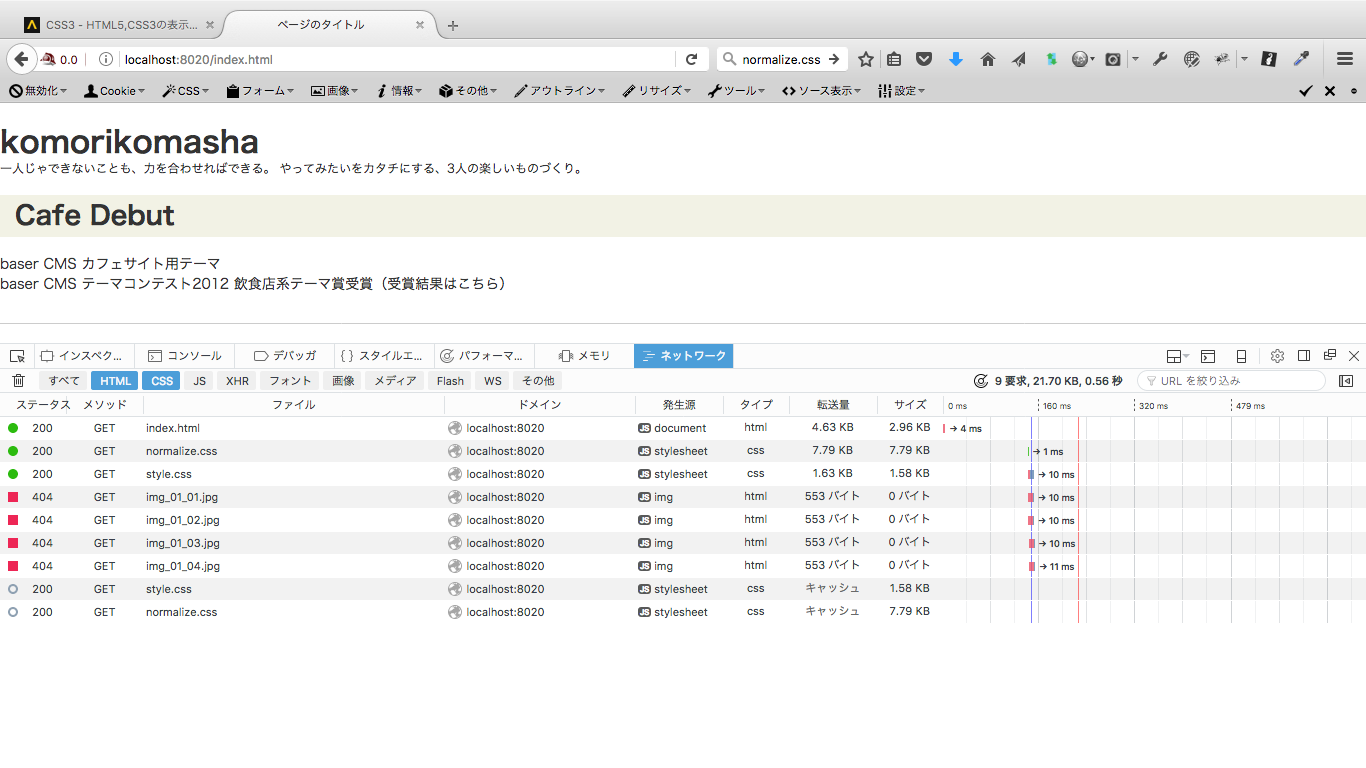Viewport: 1366px width, 768px height.
Task: Toggle the CSS request filter
Action: (162, 381)
